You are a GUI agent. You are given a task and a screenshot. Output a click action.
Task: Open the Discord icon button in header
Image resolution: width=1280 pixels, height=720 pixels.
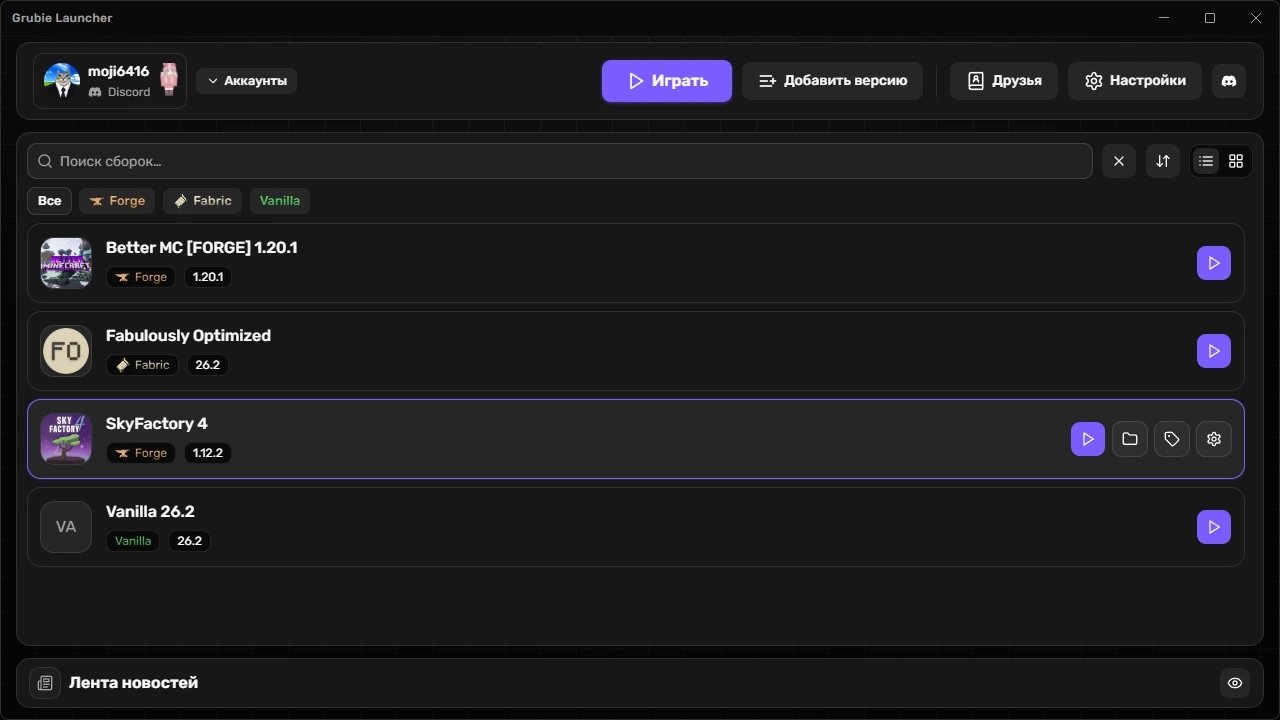(x=1229, y=81)
